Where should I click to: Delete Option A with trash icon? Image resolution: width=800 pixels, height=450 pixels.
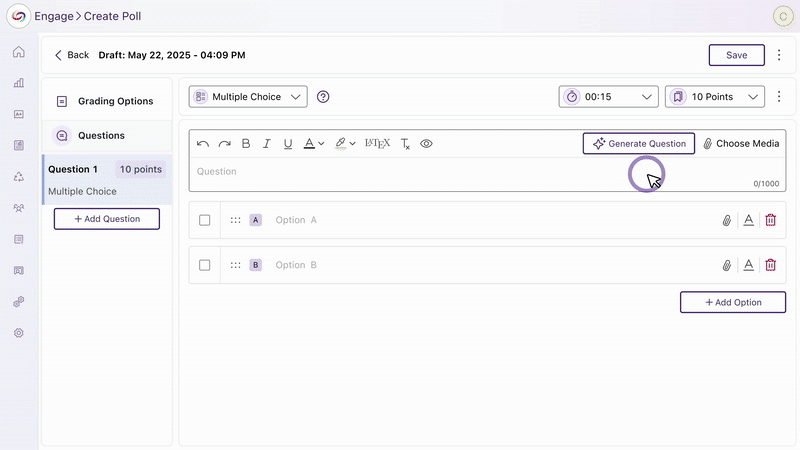[x=770, y=220]
